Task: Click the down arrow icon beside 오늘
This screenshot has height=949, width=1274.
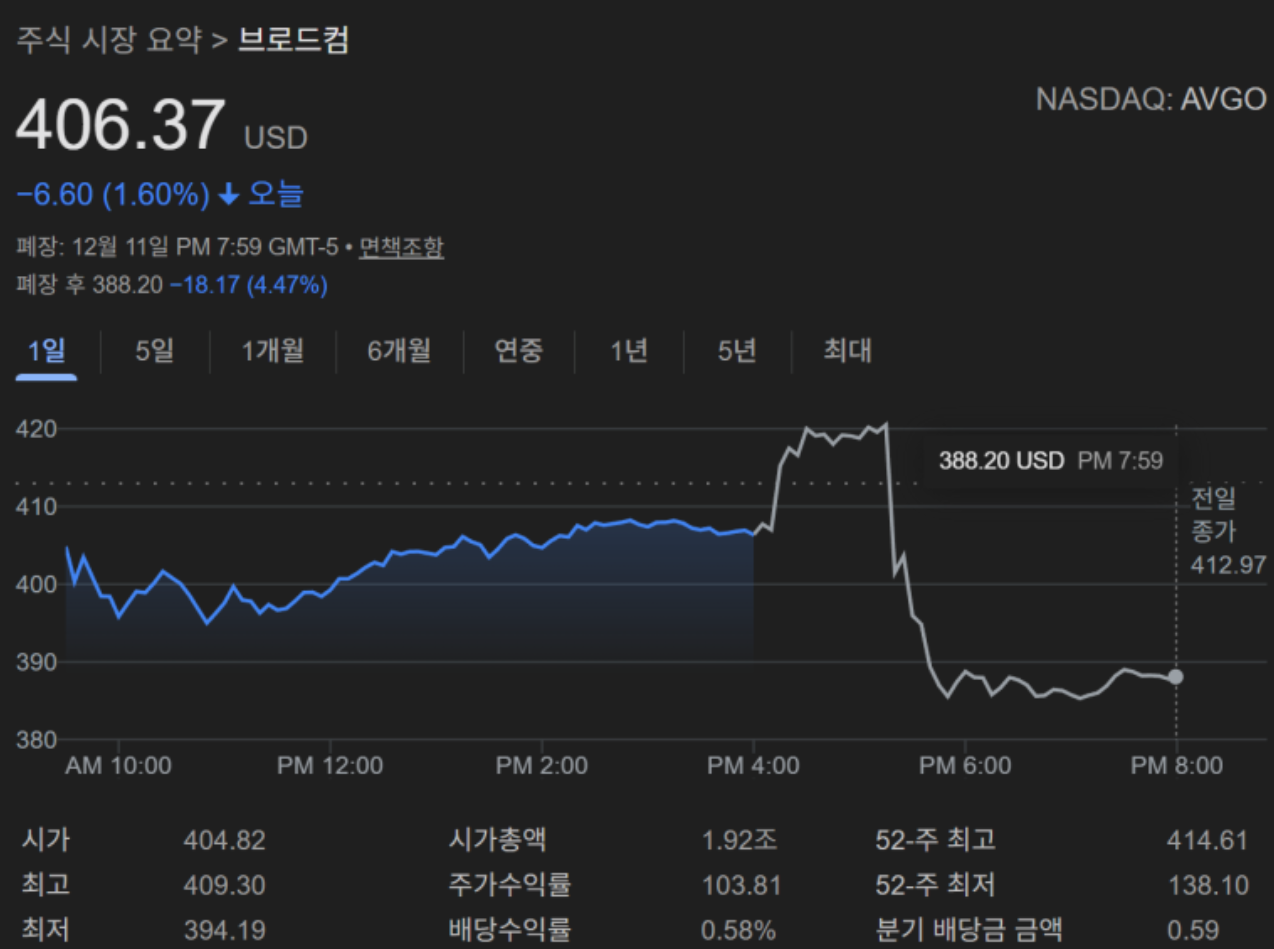Action: click(229, 194)
